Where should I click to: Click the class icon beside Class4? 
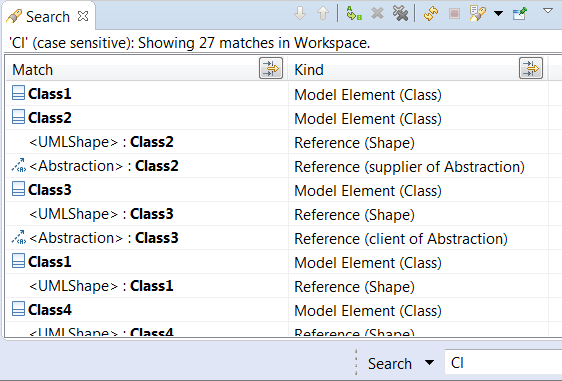(x=18, y=309)
